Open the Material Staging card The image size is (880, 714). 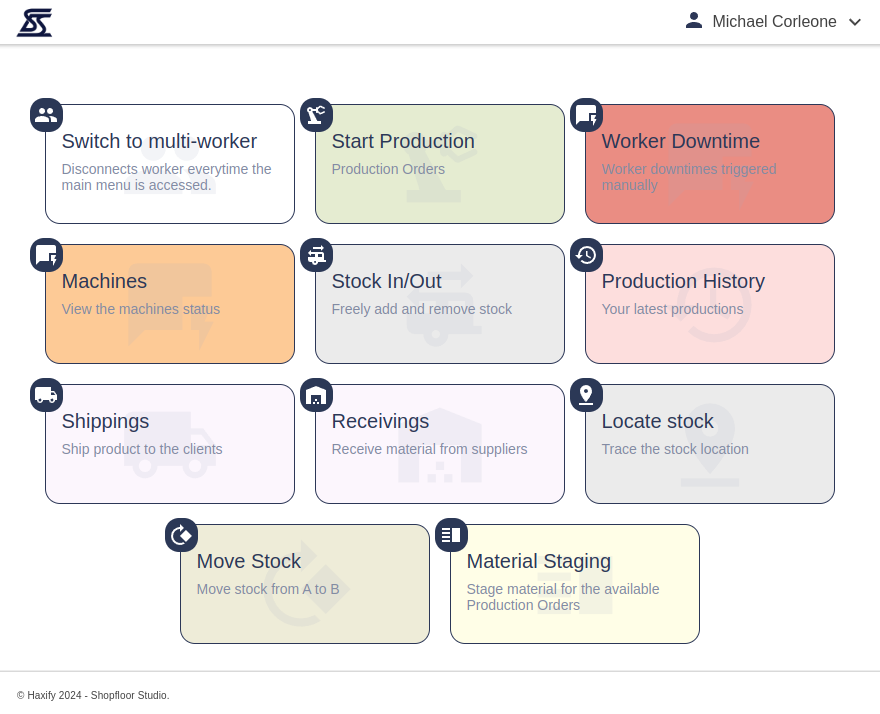coord(575,585)
